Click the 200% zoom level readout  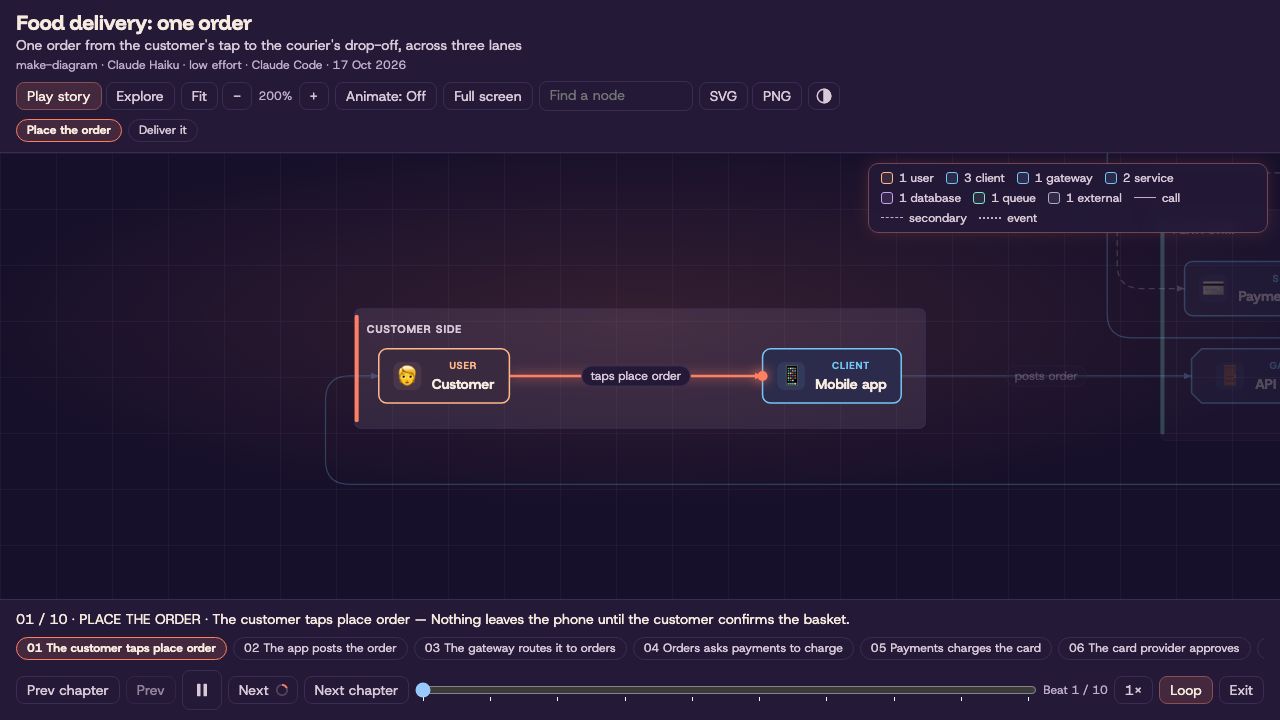275,96
